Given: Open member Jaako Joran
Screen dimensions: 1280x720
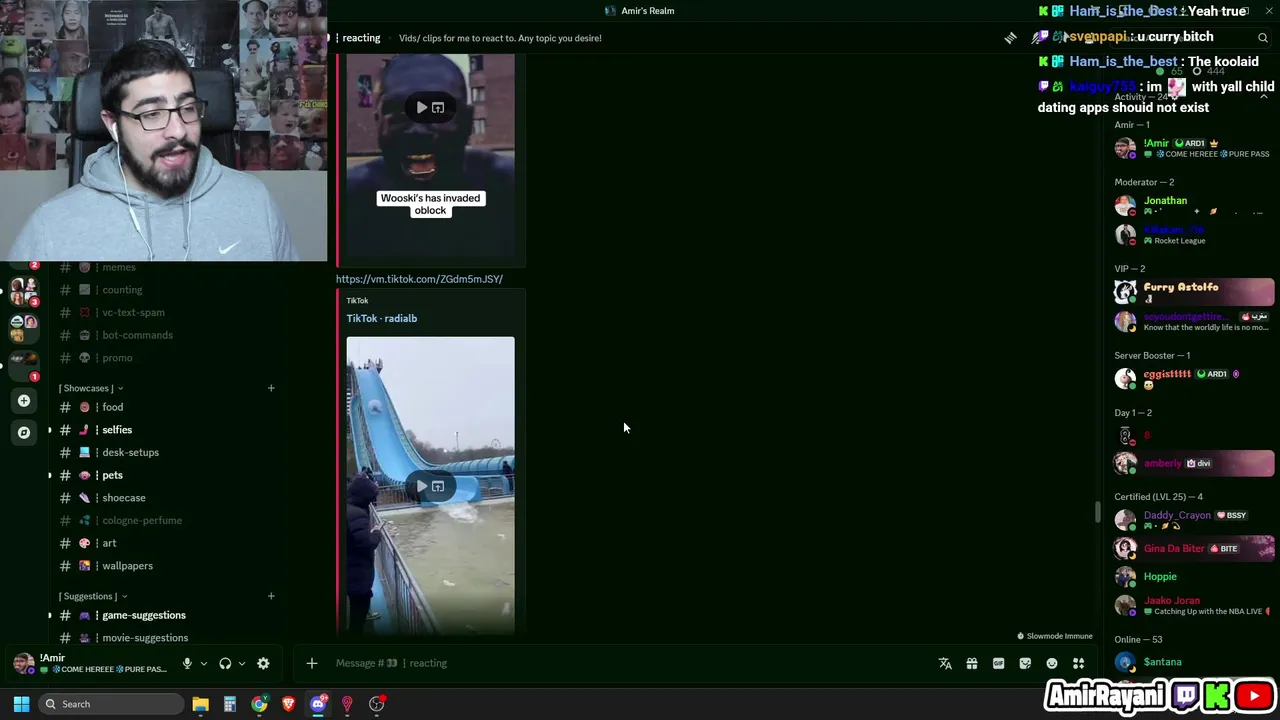Looking at the screenshot, I should tap(1192, 605).
